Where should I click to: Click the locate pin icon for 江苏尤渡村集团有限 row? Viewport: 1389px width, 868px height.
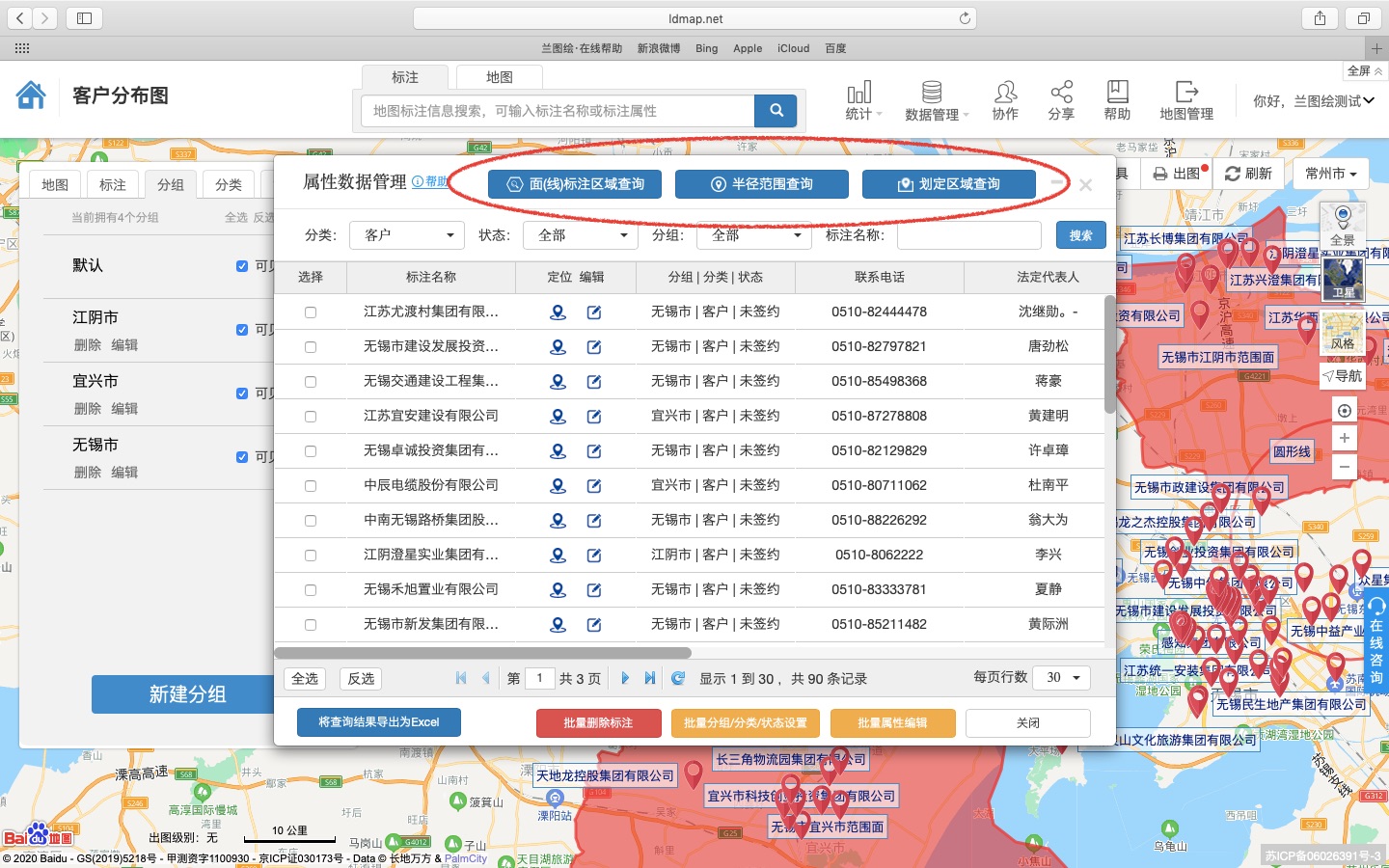(x=558, y=312)
